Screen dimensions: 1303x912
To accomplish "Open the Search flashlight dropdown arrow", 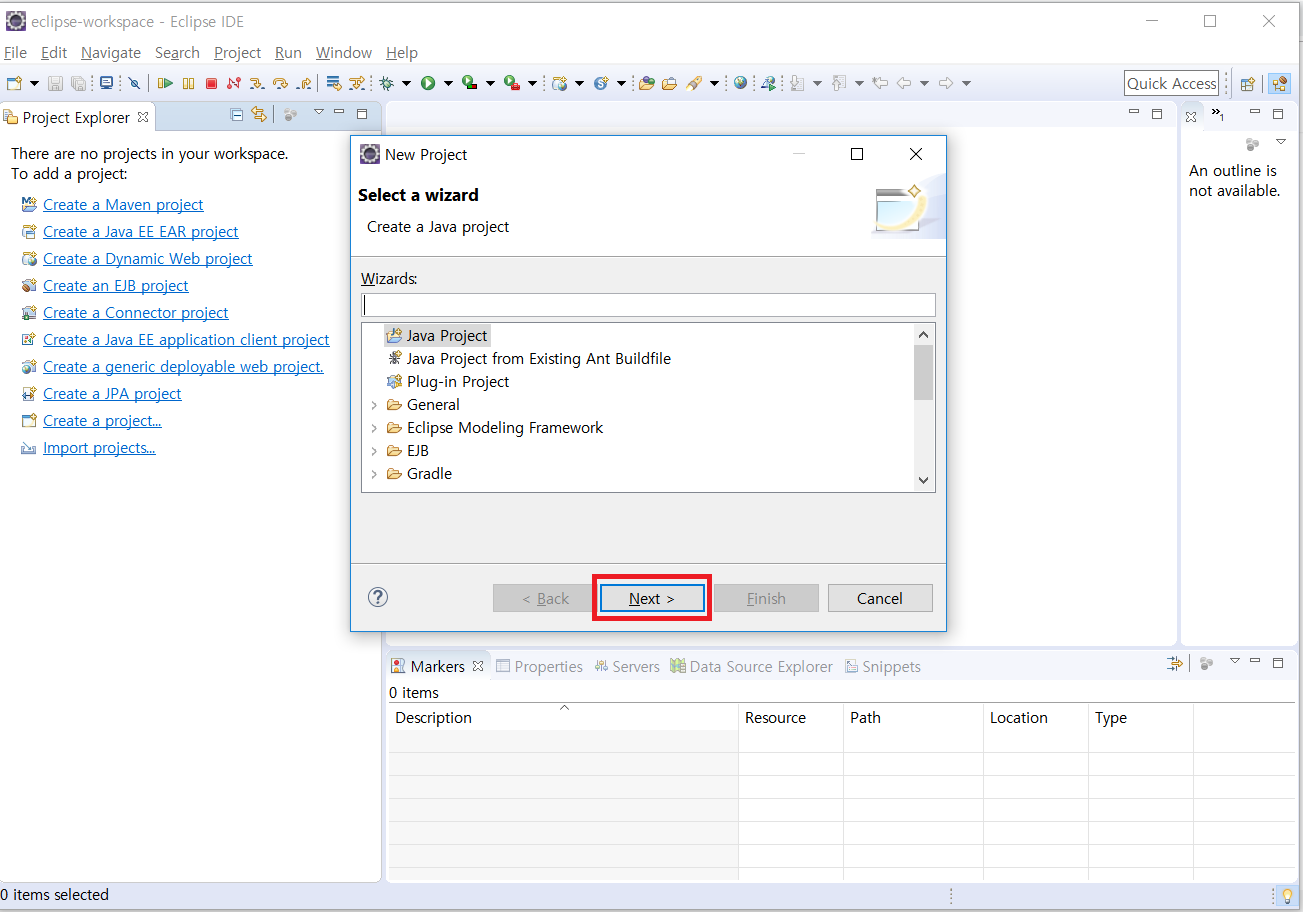I will coord(714,83).
